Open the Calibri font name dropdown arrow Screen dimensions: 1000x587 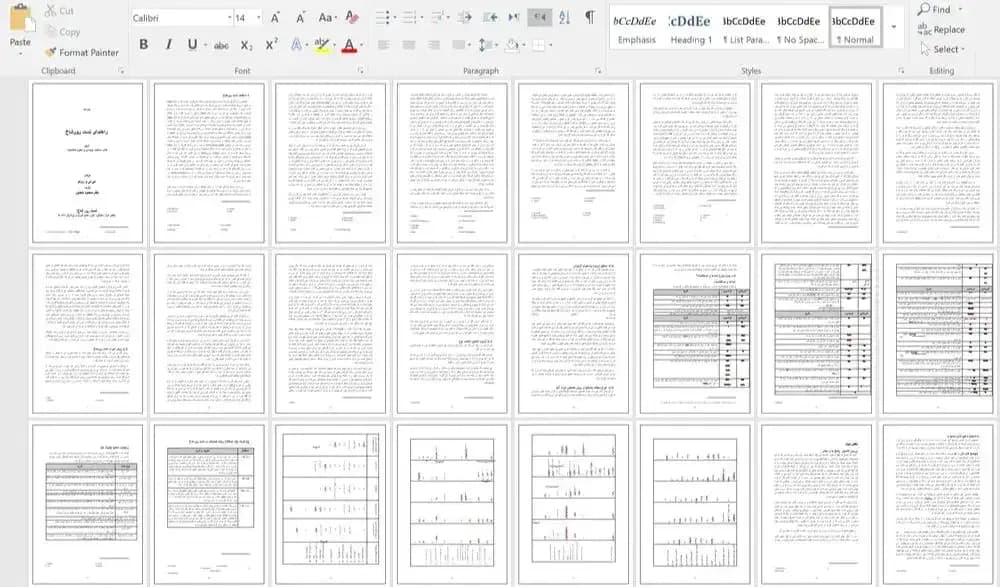[x=230, y=18]
